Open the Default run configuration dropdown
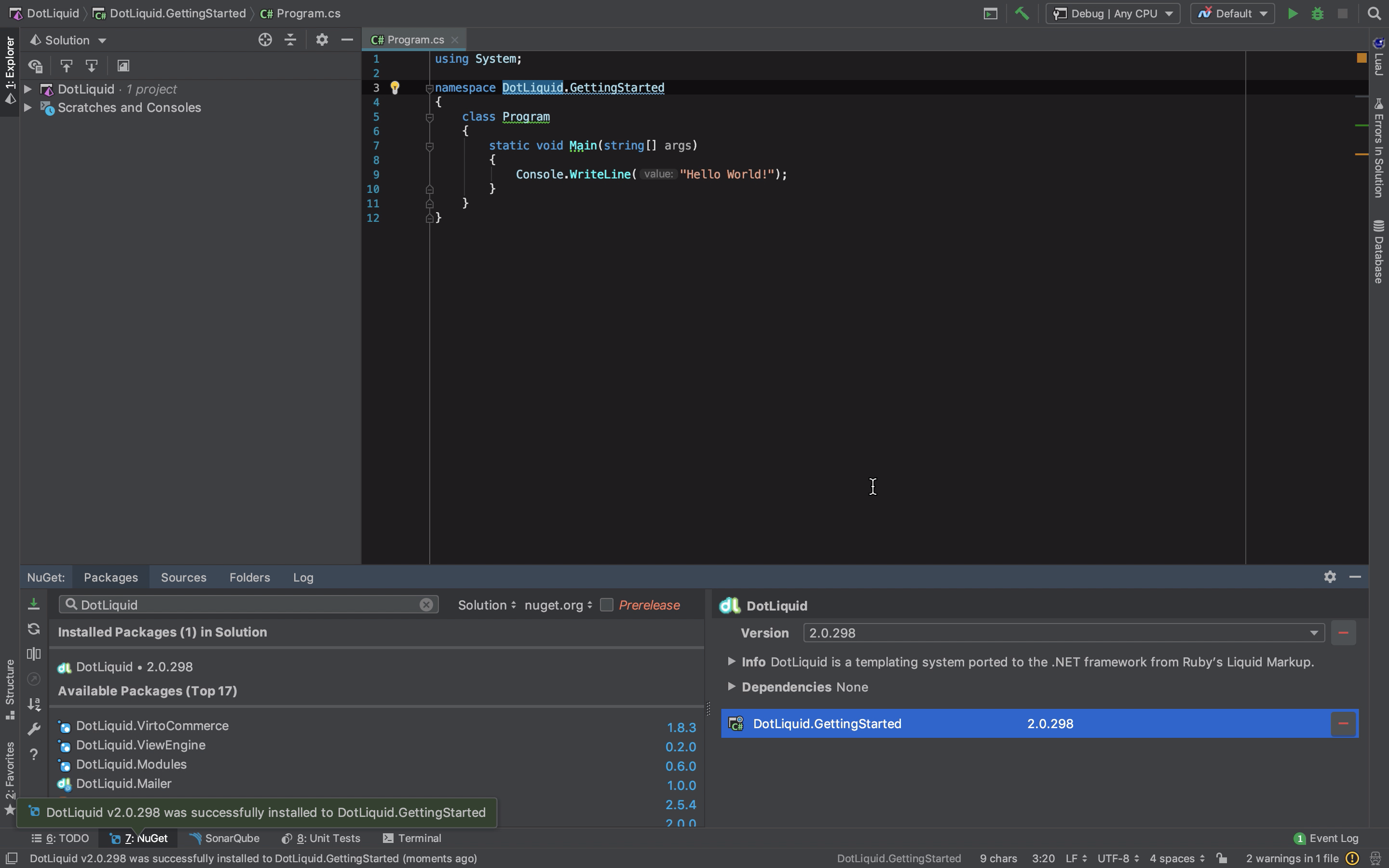This screenshot has width=1389, height=868. [1232, 13]
